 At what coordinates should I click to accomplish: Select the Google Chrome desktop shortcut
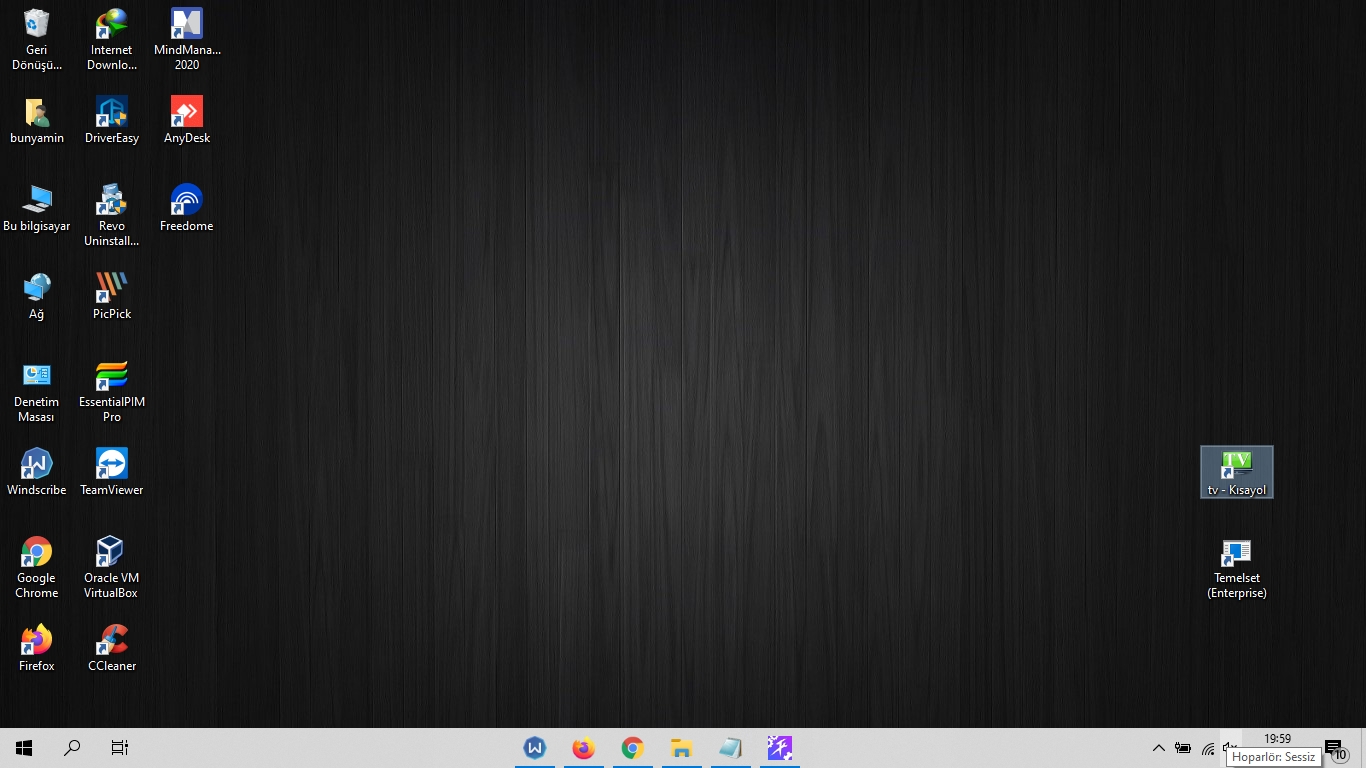(x=37, y=567)
